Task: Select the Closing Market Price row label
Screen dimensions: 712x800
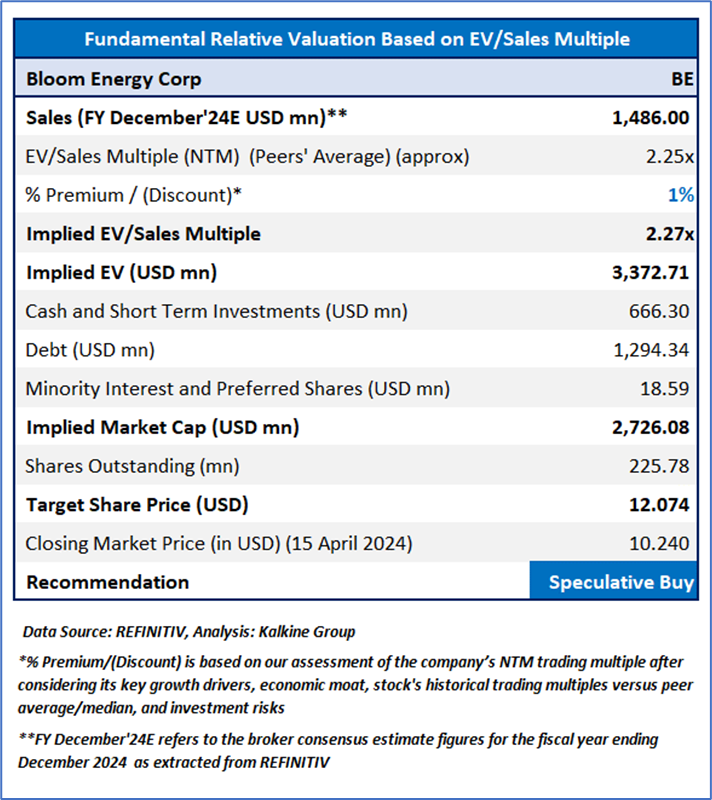Action: 218,543
